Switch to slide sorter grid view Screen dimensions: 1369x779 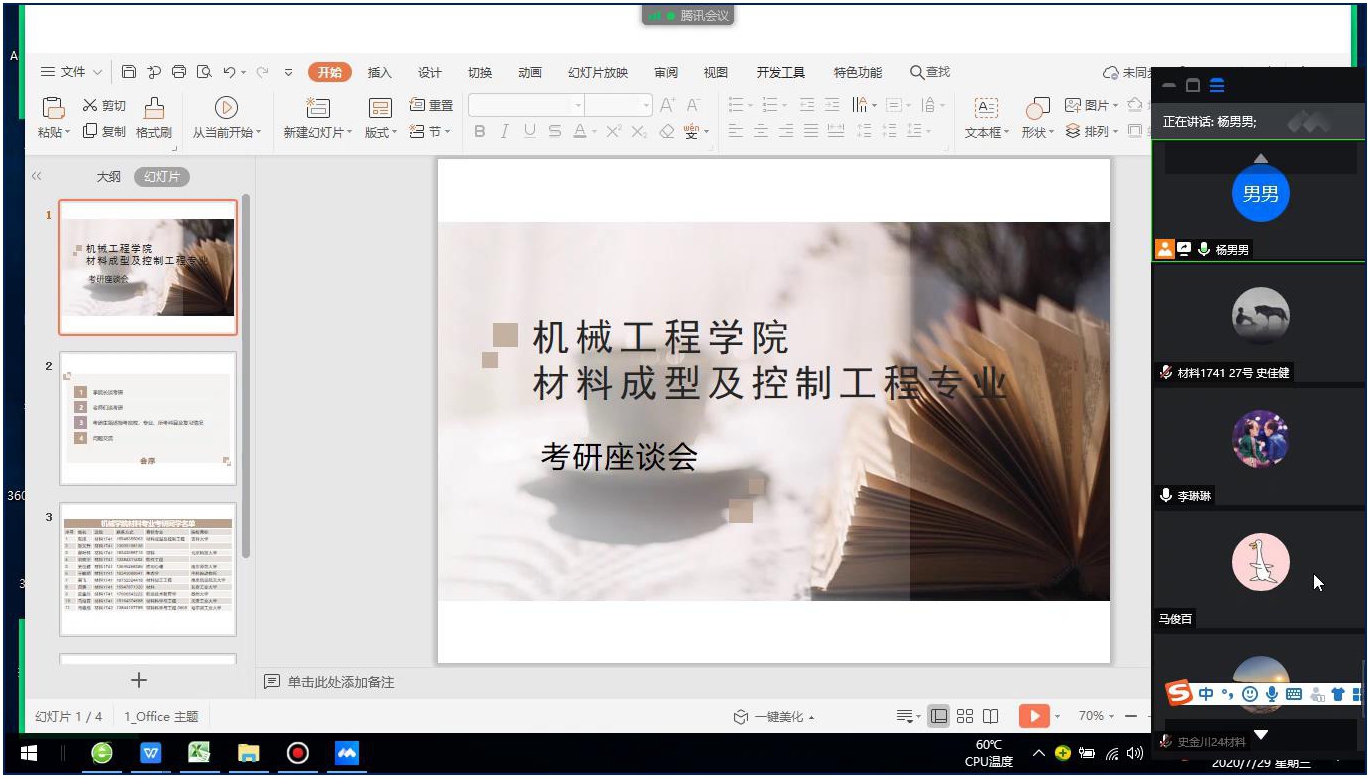coord(965,716)
